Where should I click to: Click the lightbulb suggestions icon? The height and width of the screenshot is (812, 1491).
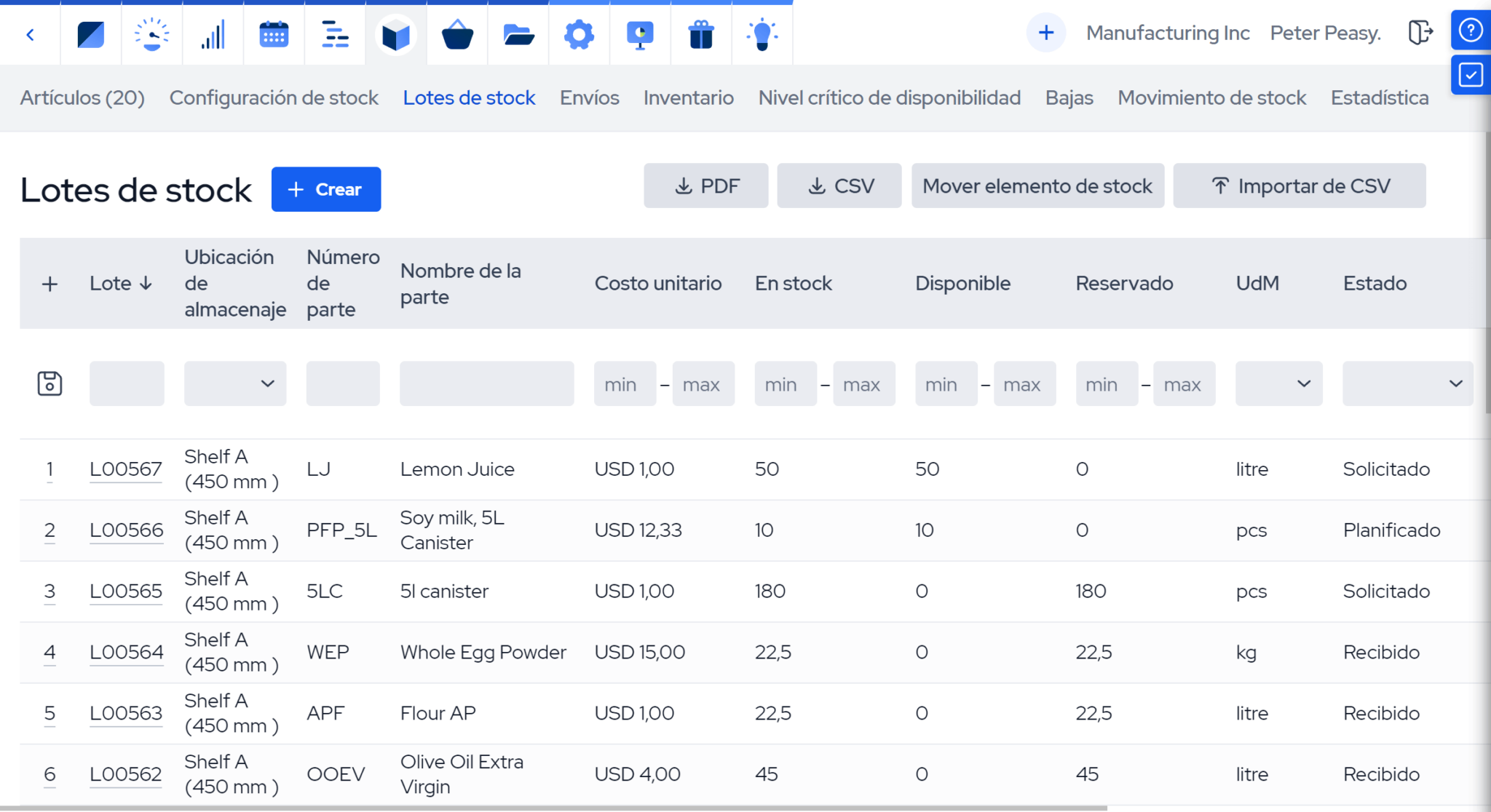[x=762, y=33]
